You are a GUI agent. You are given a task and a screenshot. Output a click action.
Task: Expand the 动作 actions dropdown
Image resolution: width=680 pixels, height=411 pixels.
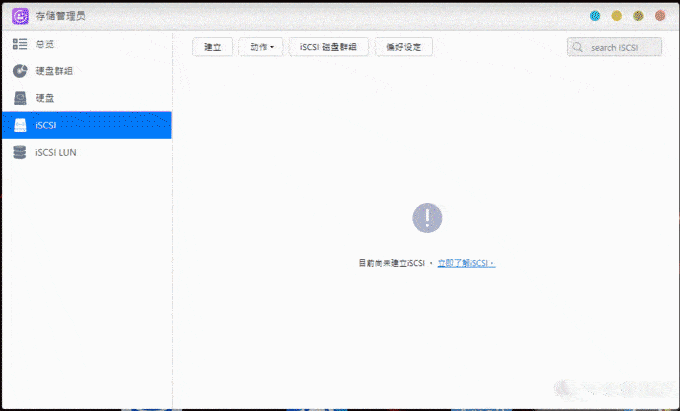pyautogui.click(x=261, y=47)
